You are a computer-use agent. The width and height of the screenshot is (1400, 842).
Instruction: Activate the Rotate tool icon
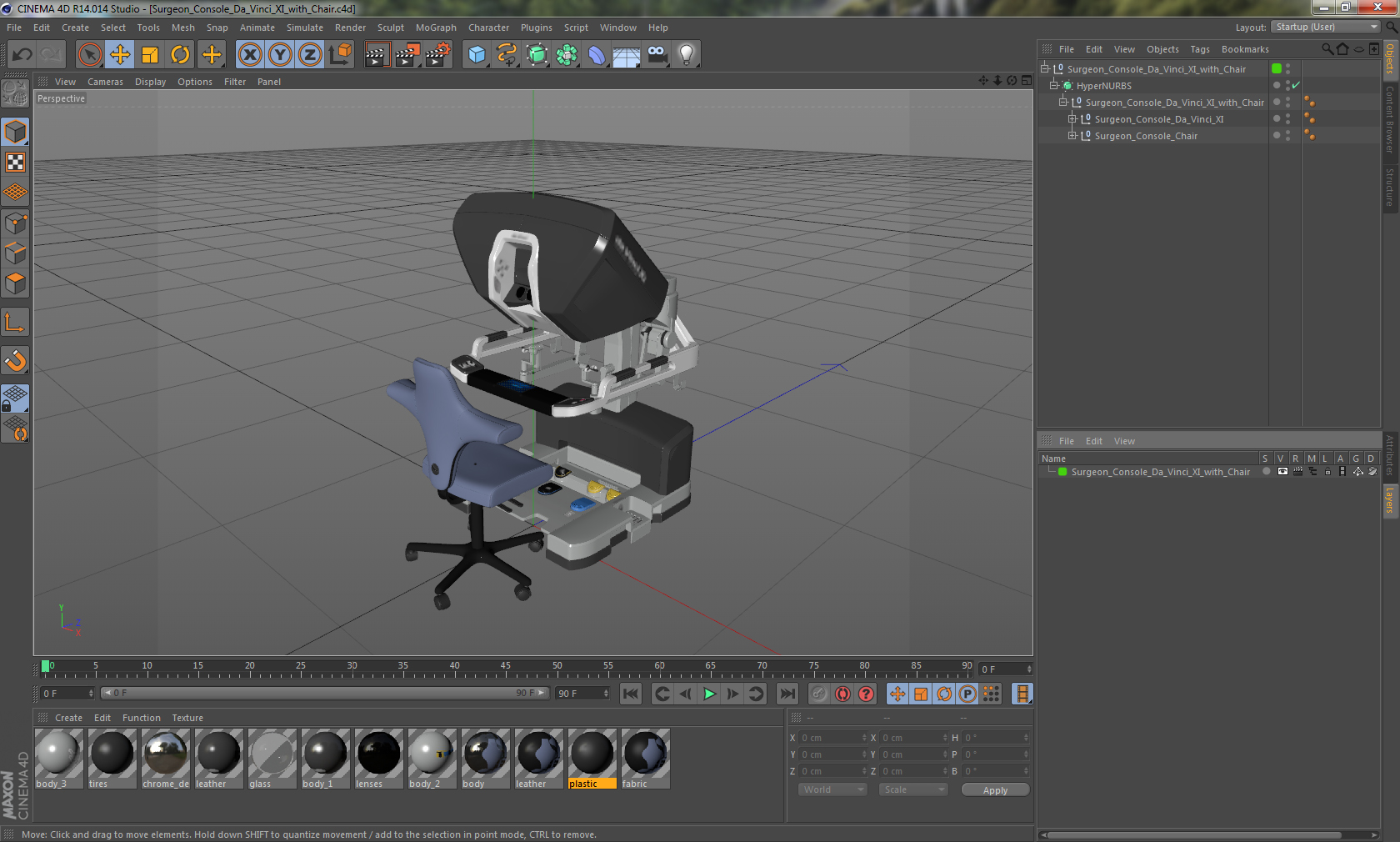[180, 55]
